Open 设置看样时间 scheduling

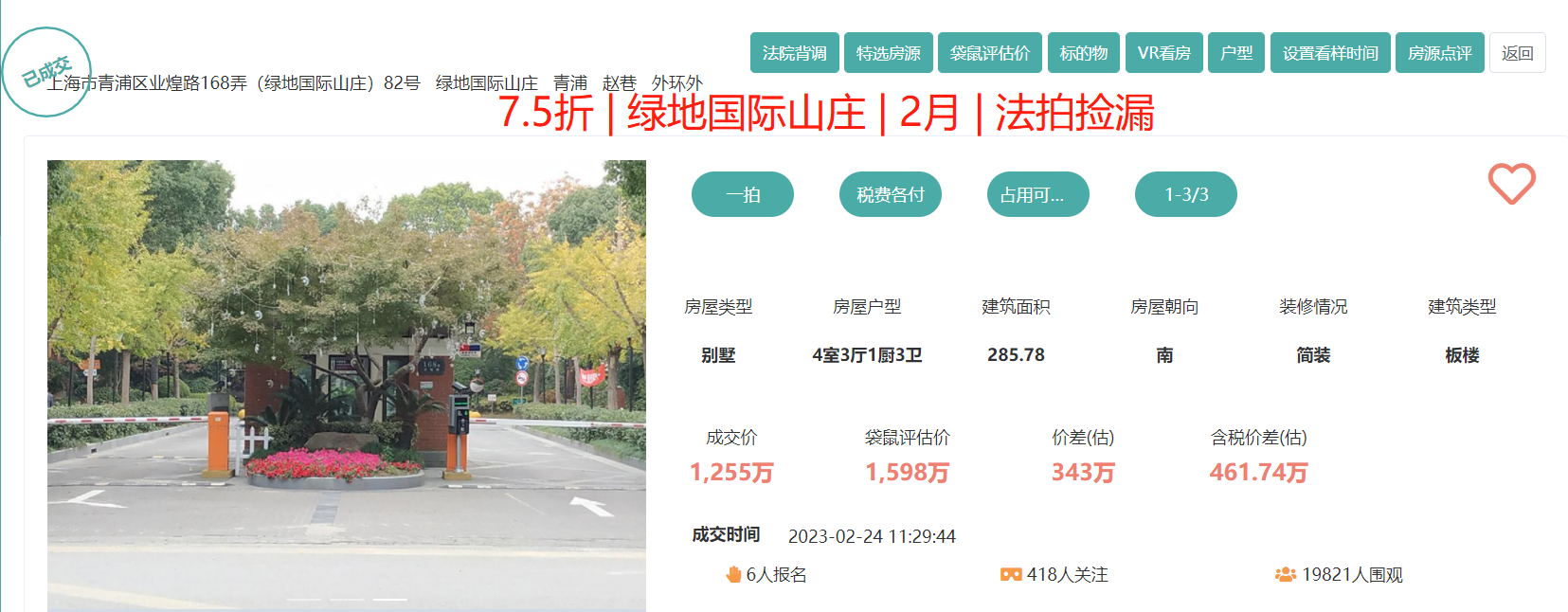(x=1329, y=53)
